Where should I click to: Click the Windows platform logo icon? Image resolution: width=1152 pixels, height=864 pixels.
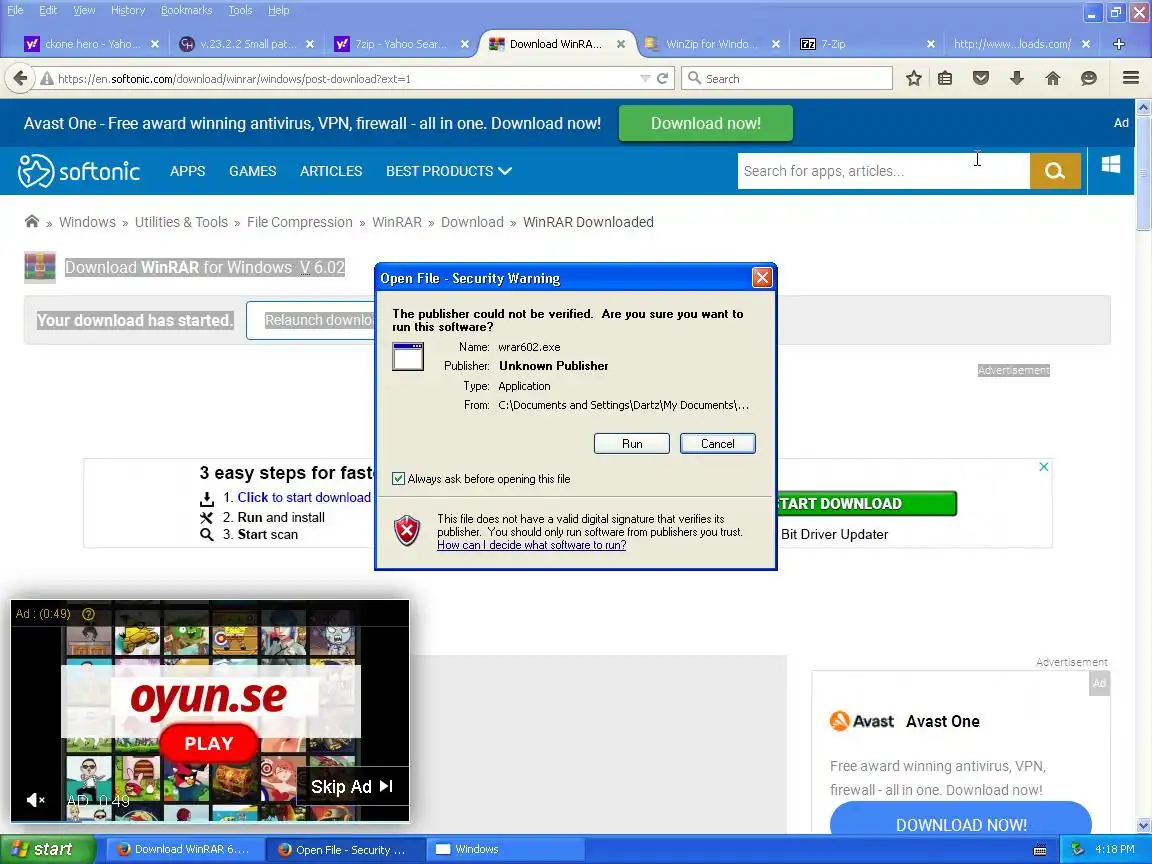1111,165
